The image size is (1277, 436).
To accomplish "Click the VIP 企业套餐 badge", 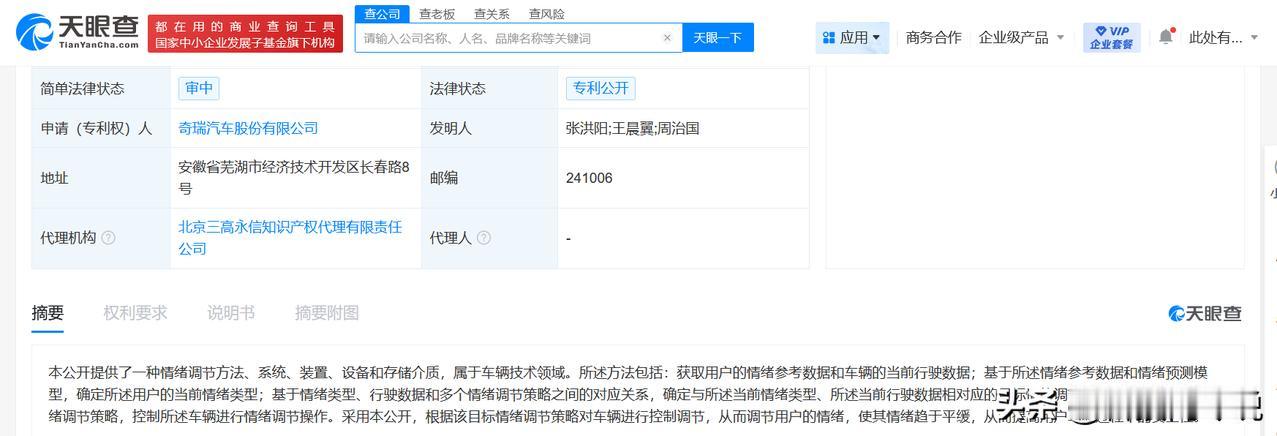I will click(1111, 38).
